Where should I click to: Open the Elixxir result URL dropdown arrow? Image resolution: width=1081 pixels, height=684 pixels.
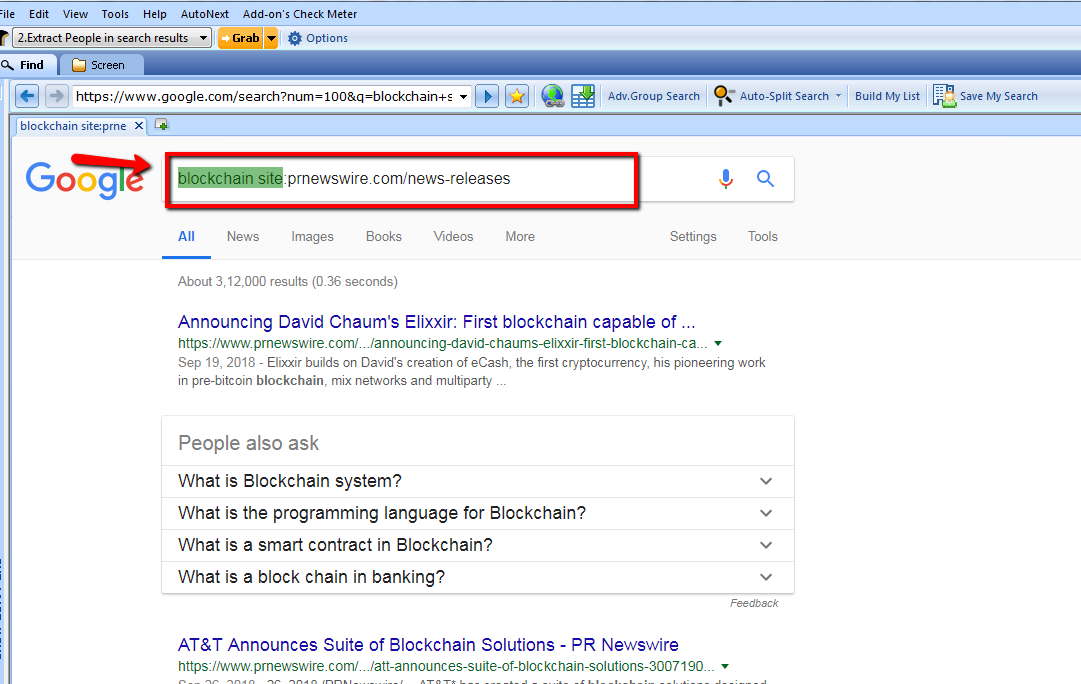(x=718, y=343)
